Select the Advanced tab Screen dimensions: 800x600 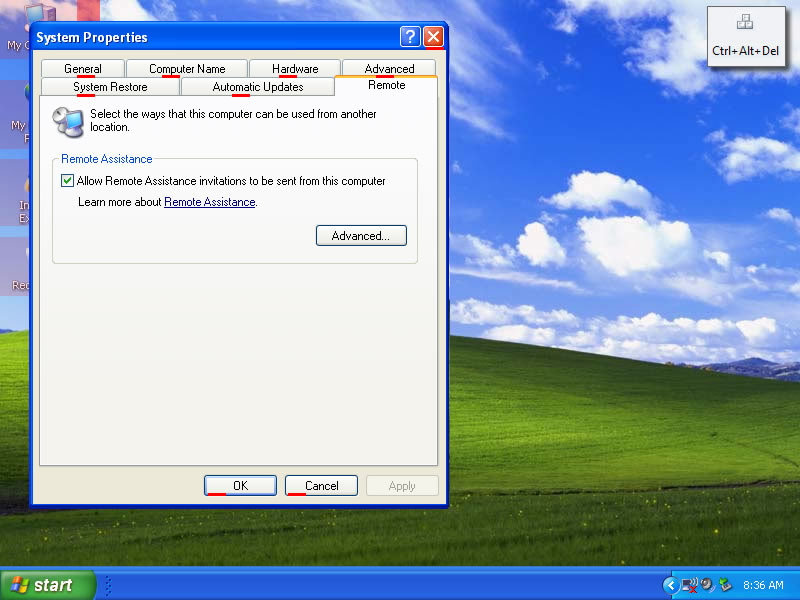[389, 68]
